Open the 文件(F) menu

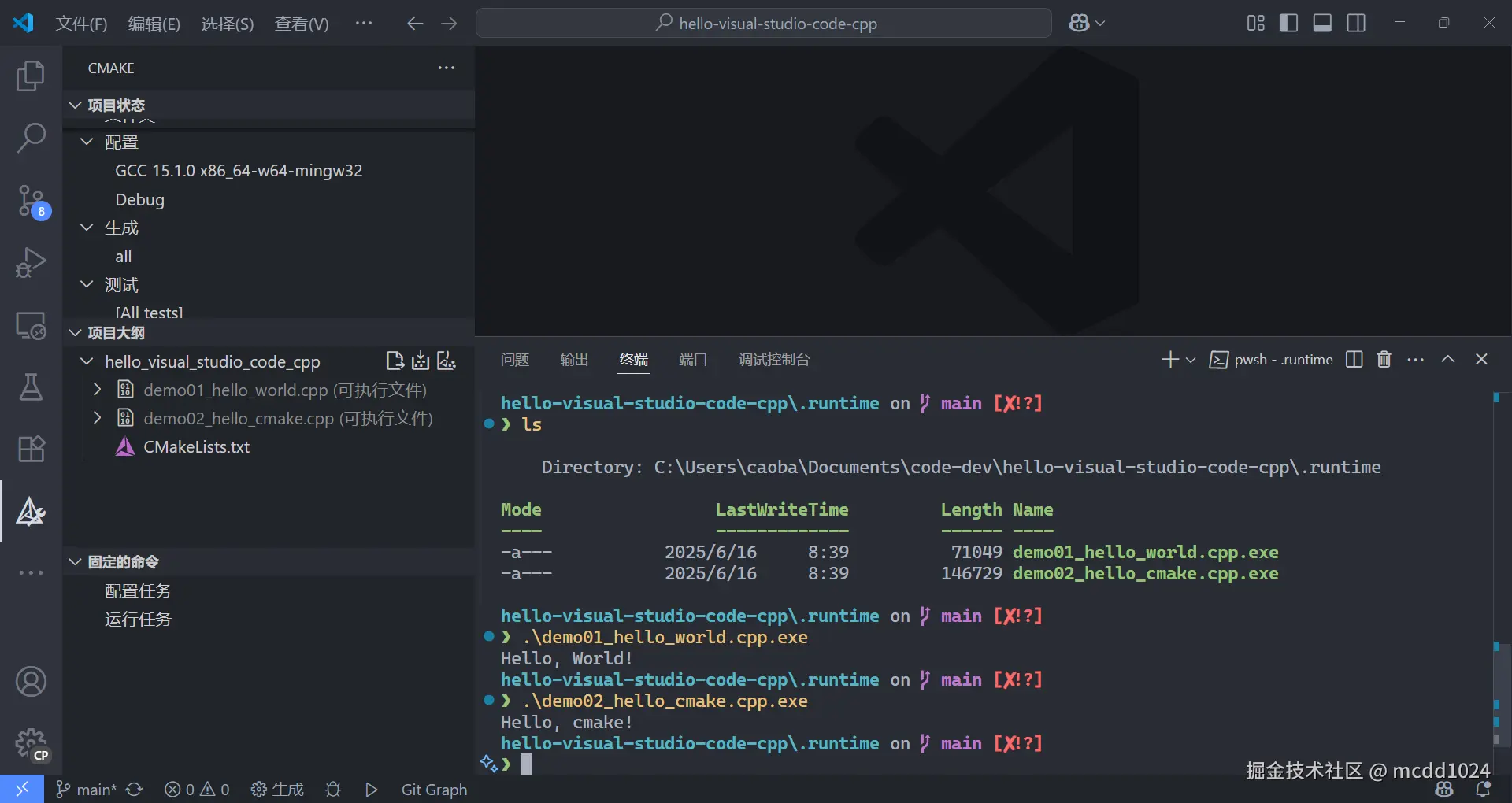click(x=81, y=24)
